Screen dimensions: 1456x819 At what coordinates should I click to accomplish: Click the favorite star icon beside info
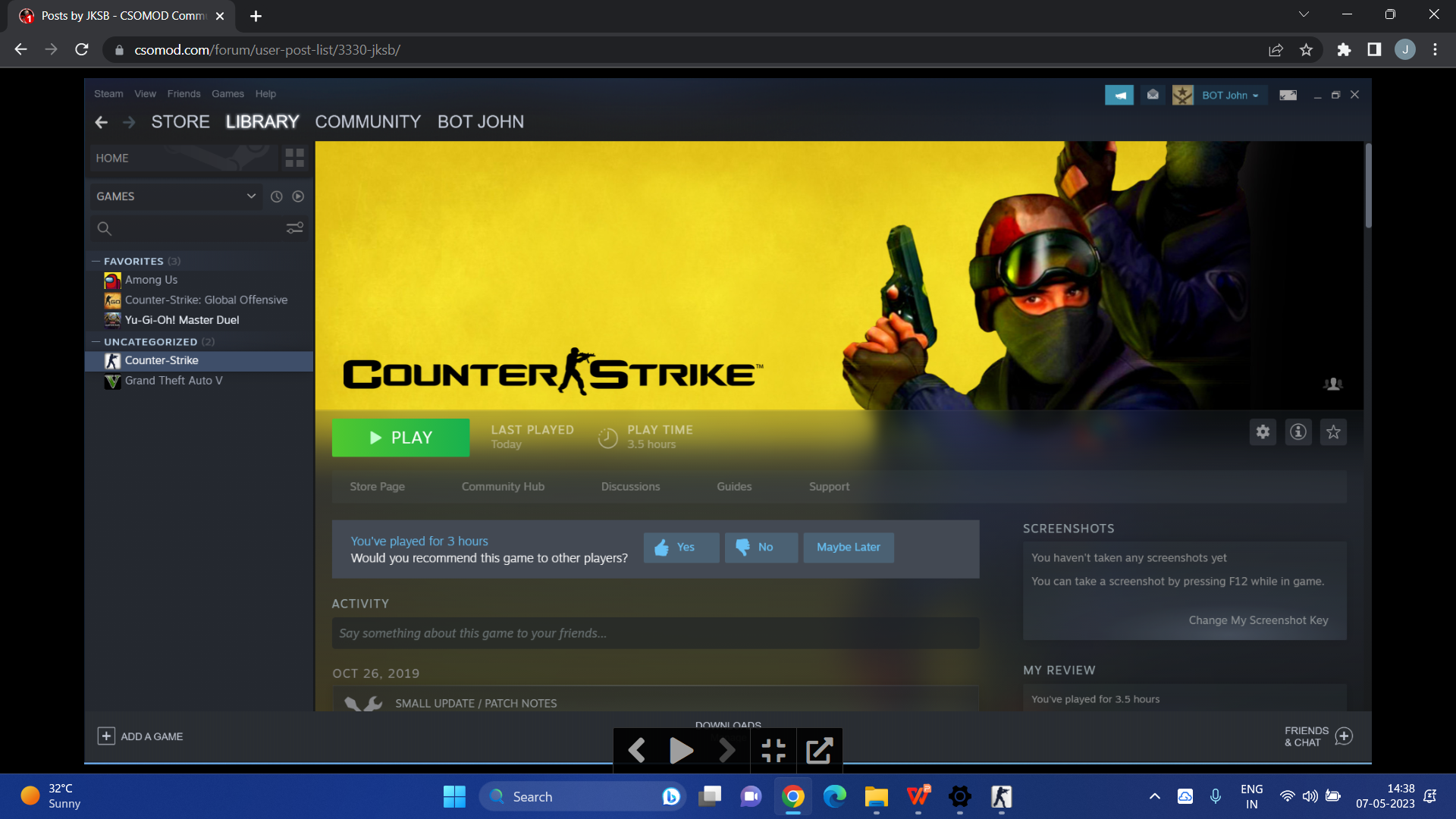click(1333, 432)
